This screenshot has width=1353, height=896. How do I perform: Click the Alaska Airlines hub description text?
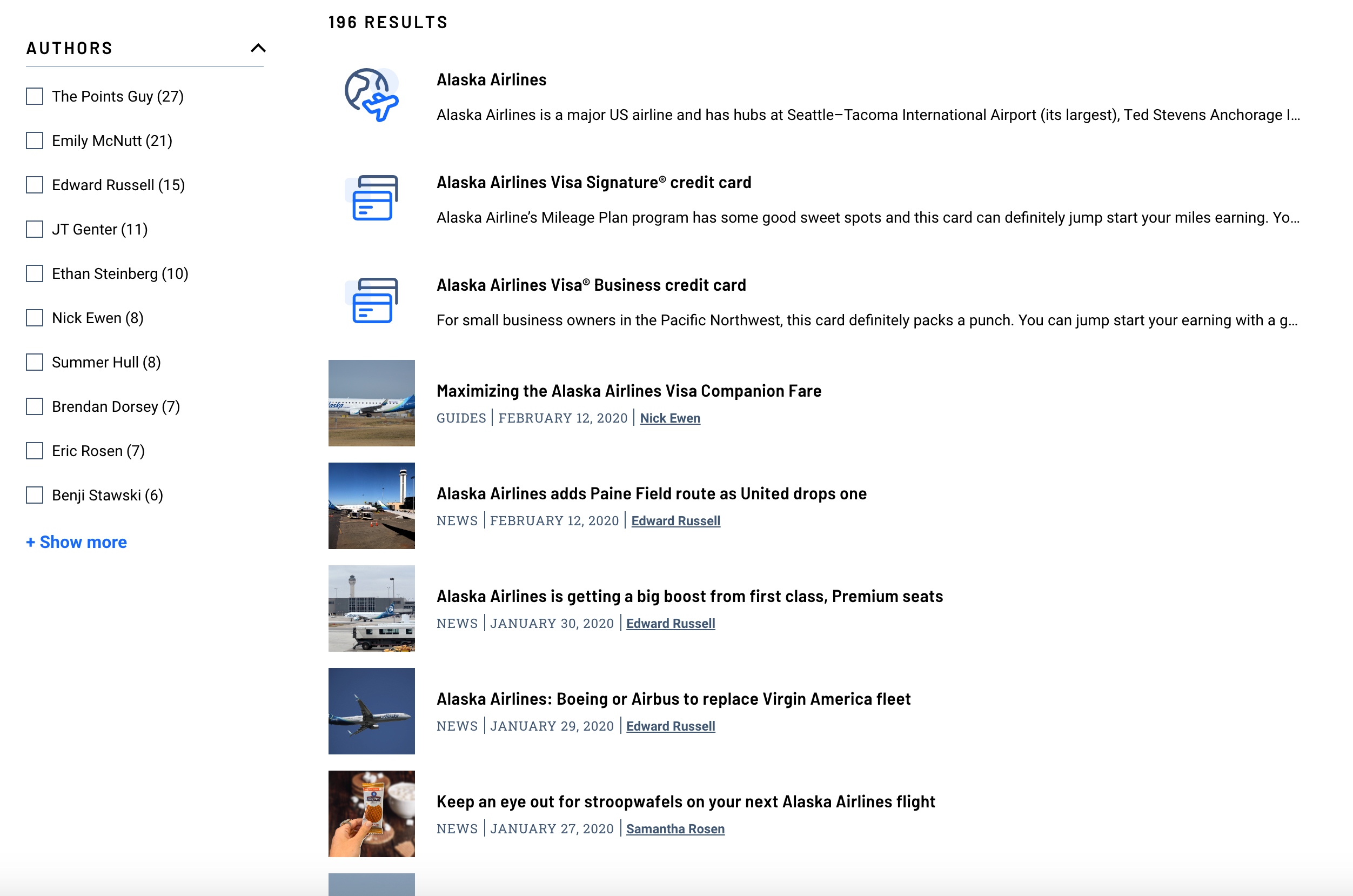868,115
